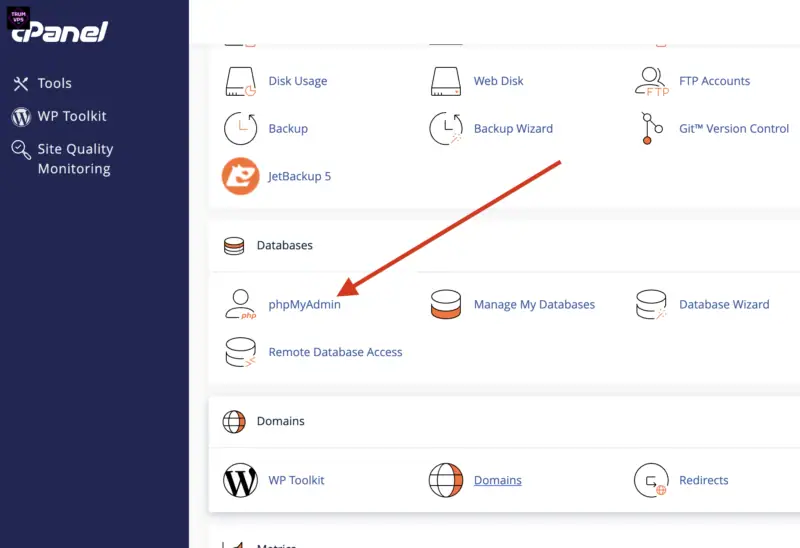
Task: Click the cPanel logo
Action: [x=59, y=32]
